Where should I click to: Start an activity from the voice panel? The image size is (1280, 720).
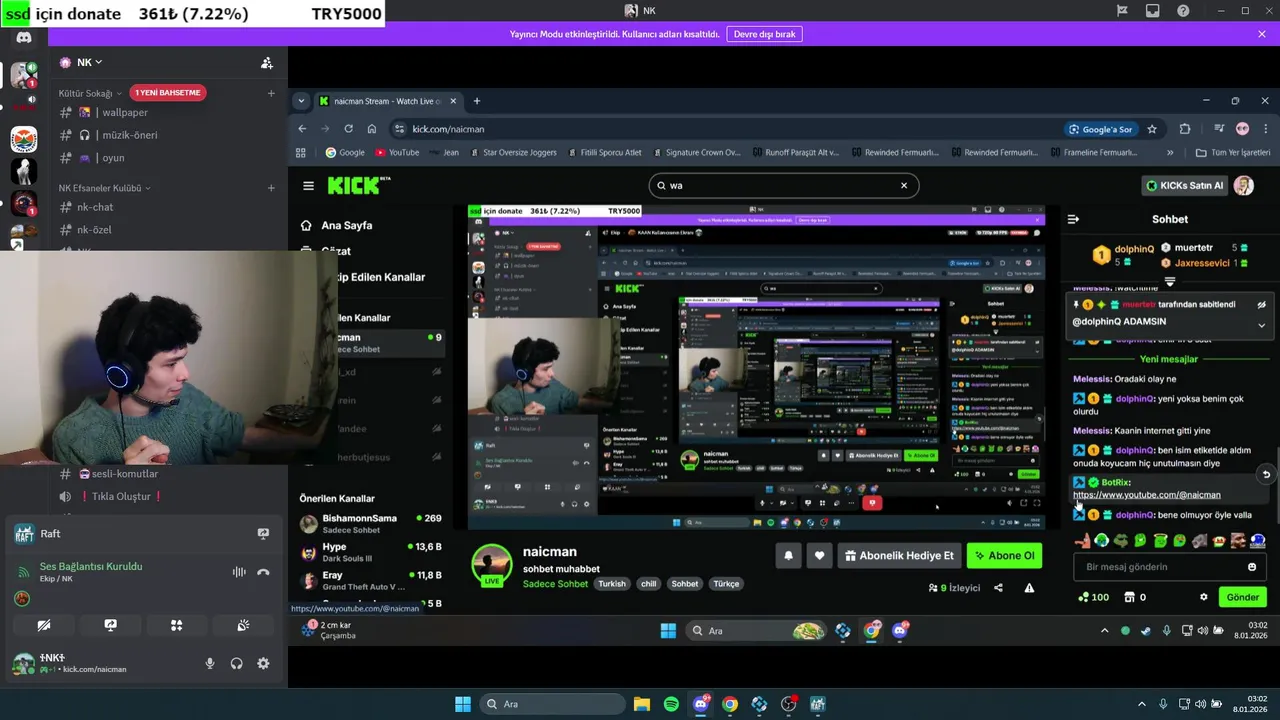click(x=176, y=625)
